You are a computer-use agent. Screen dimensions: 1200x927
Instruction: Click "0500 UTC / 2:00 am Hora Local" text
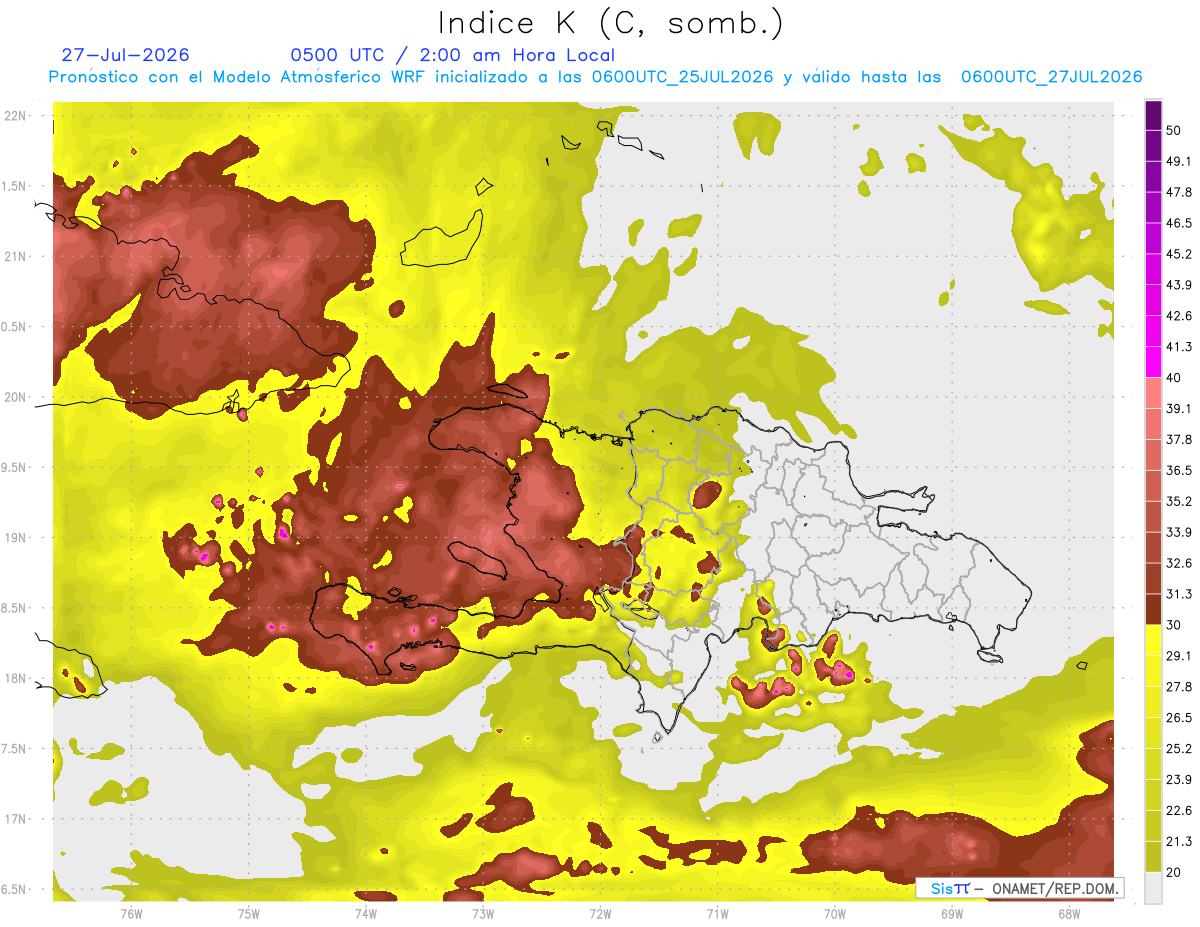(452, 55)
